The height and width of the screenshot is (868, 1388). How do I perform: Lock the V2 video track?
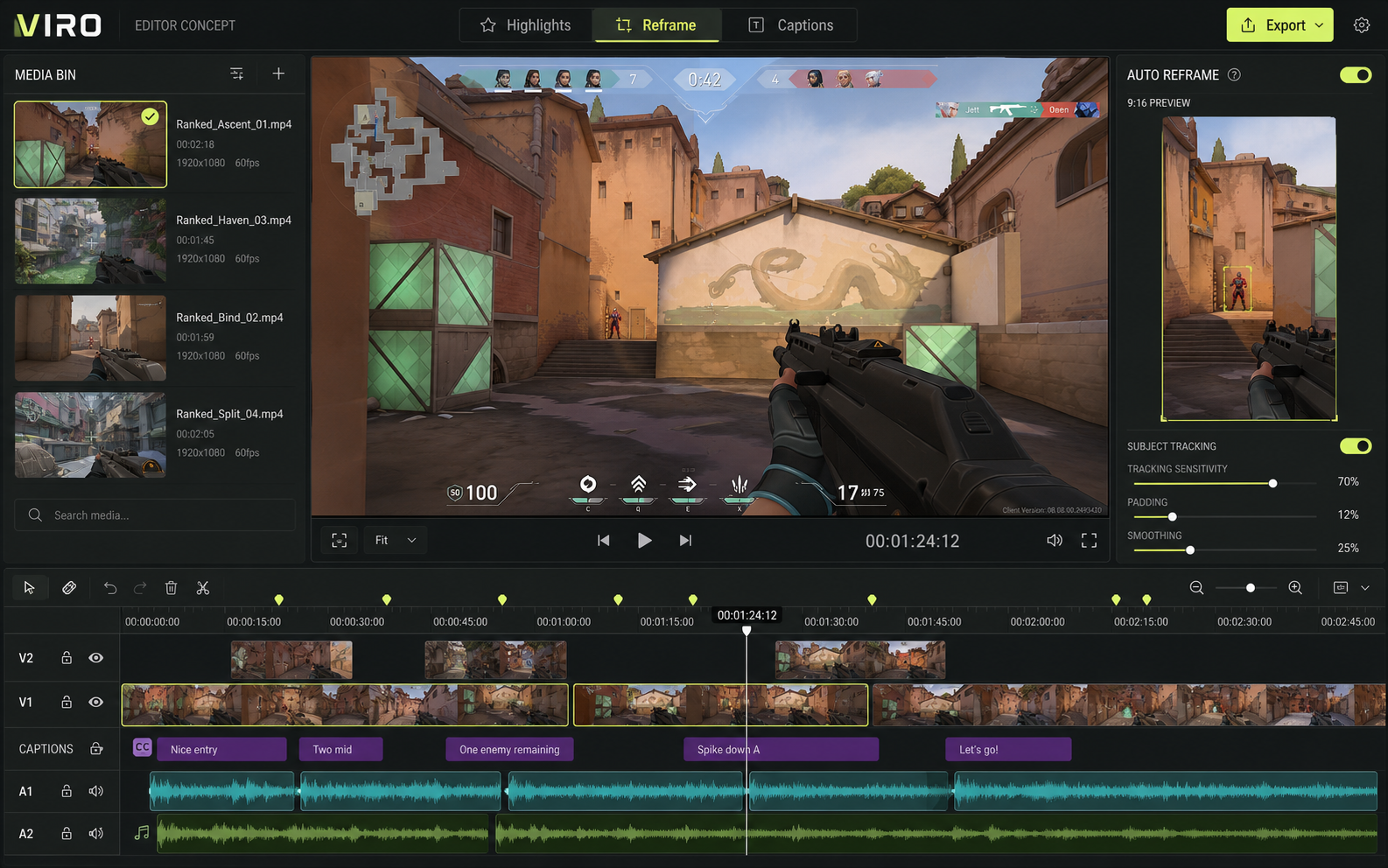coord(67,658)
